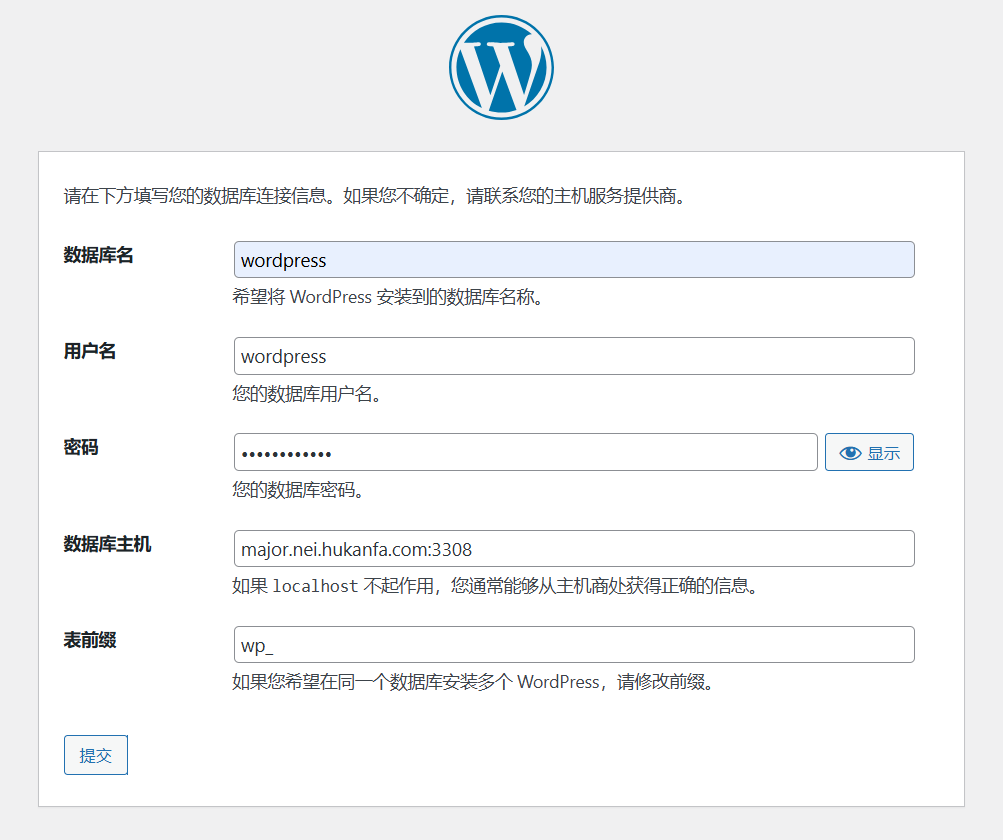Select the 用户名 input field

(x=574, y=356)
